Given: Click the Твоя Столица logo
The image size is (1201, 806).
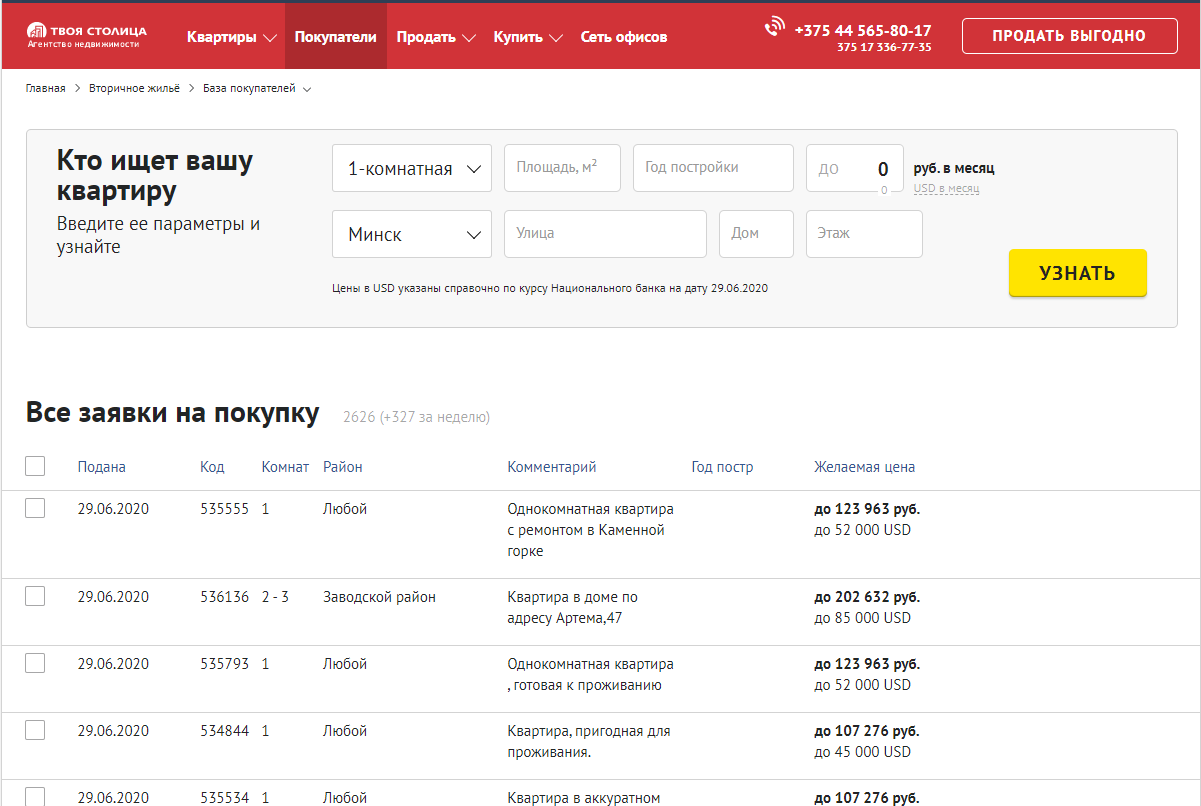Looking at the screenshot, I should tap(86, 35).
